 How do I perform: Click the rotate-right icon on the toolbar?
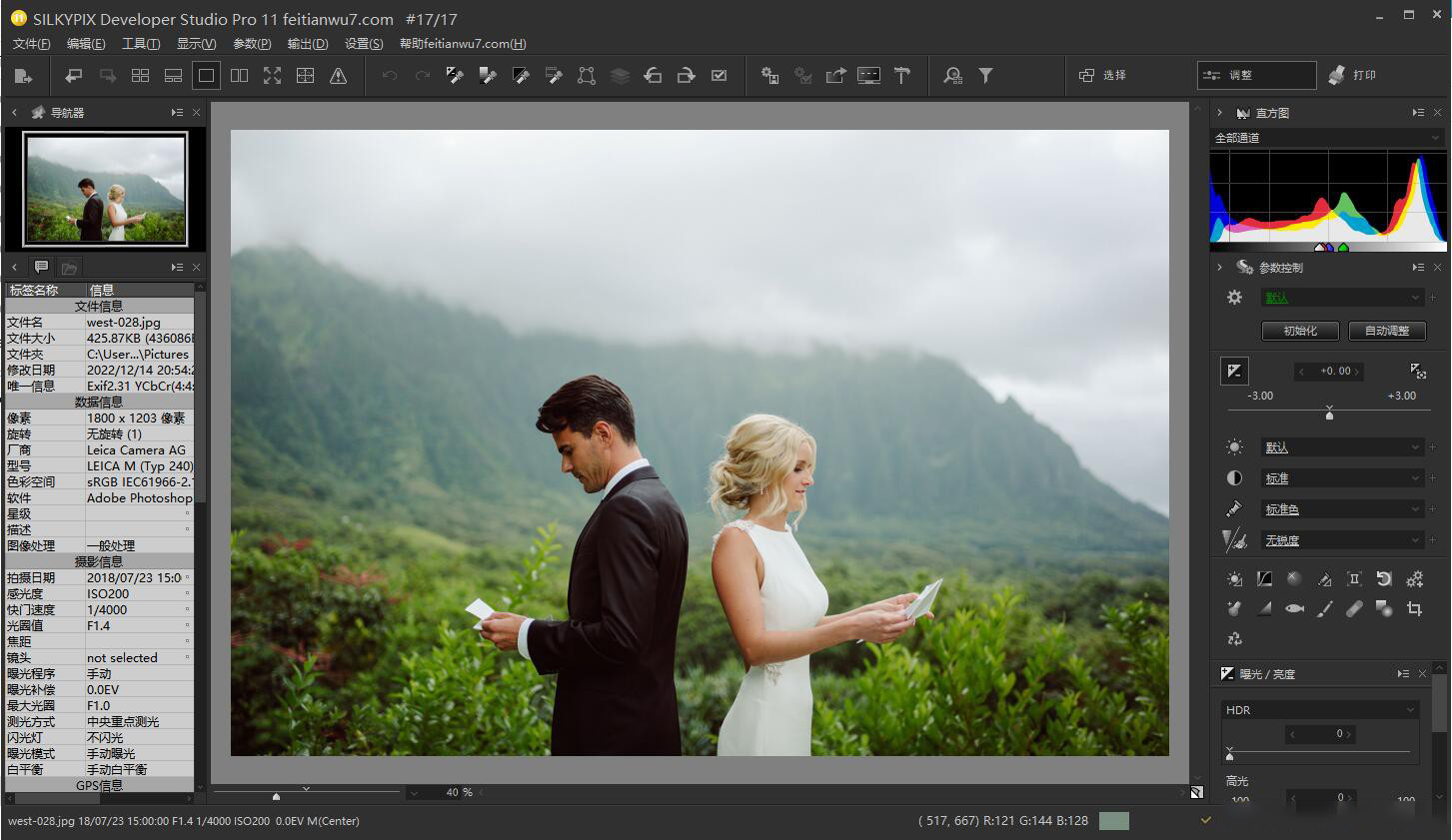pos(687,75)
